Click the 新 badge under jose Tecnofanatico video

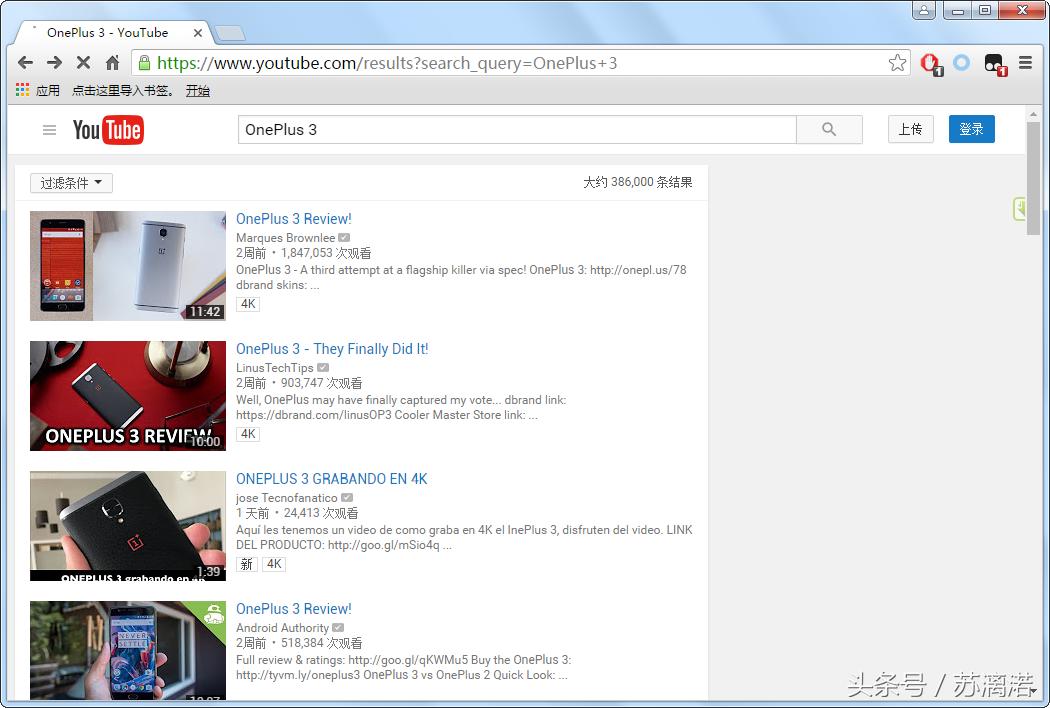click(246, 564)
